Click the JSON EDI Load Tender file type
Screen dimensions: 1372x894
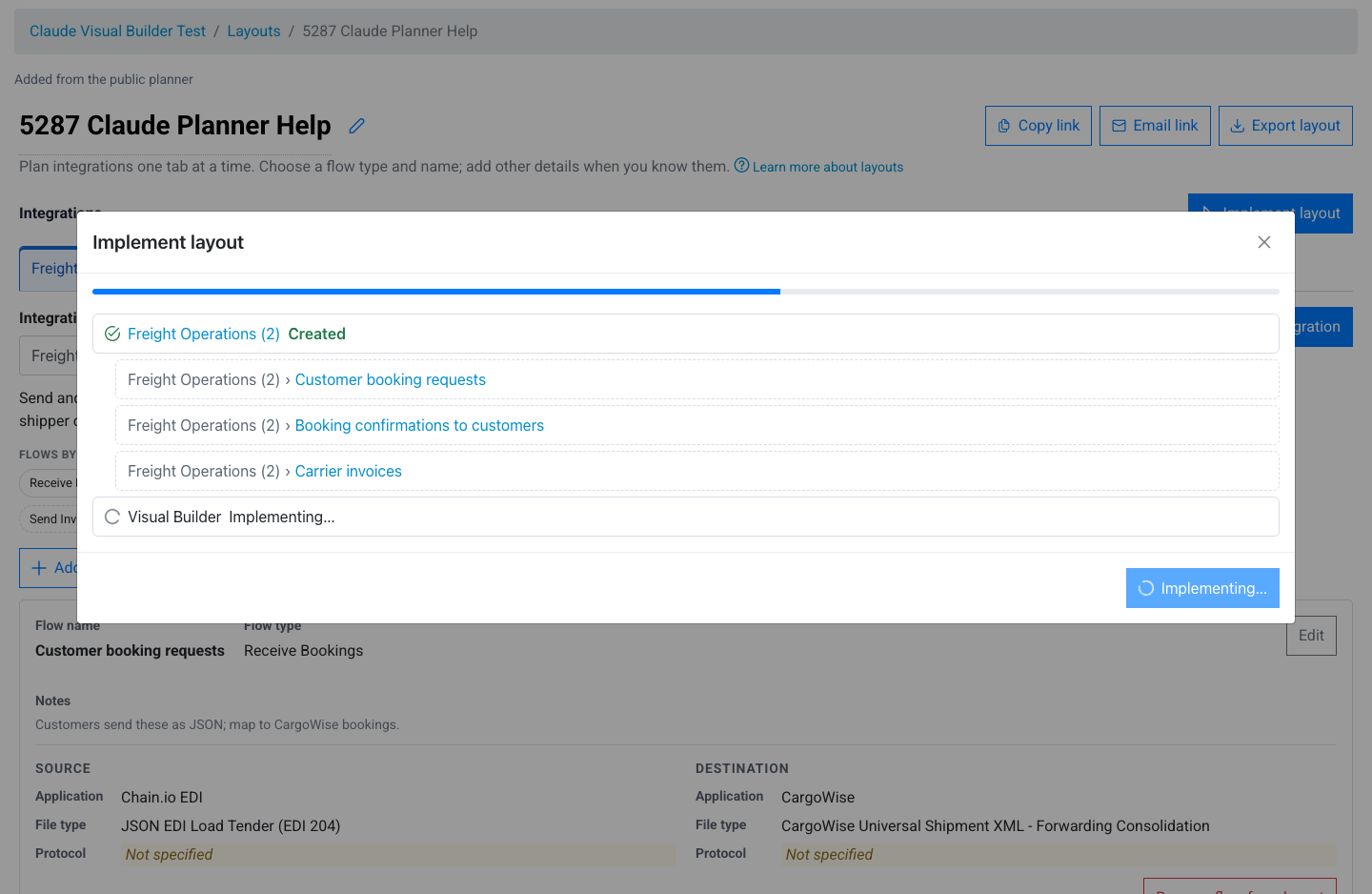tap(231, 825)
